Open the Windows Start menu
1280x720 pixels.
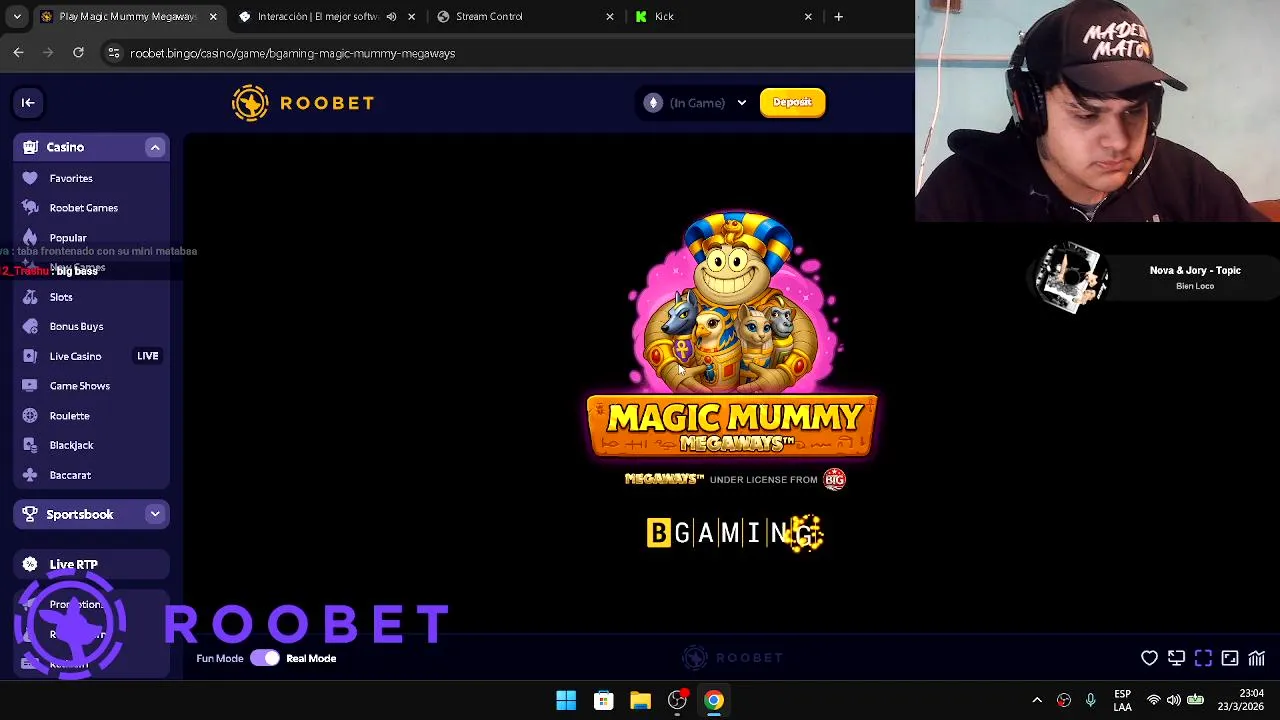click(x=566, y=700)
